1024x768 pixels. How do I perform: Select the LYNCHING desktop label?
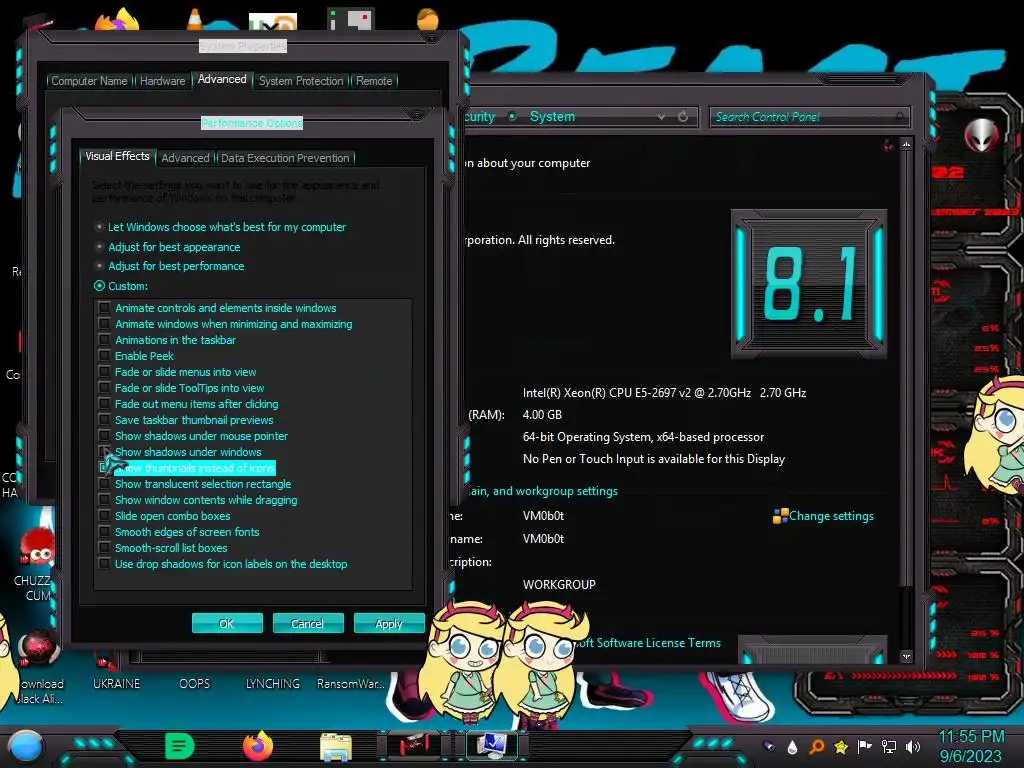(x=273, y=684)
